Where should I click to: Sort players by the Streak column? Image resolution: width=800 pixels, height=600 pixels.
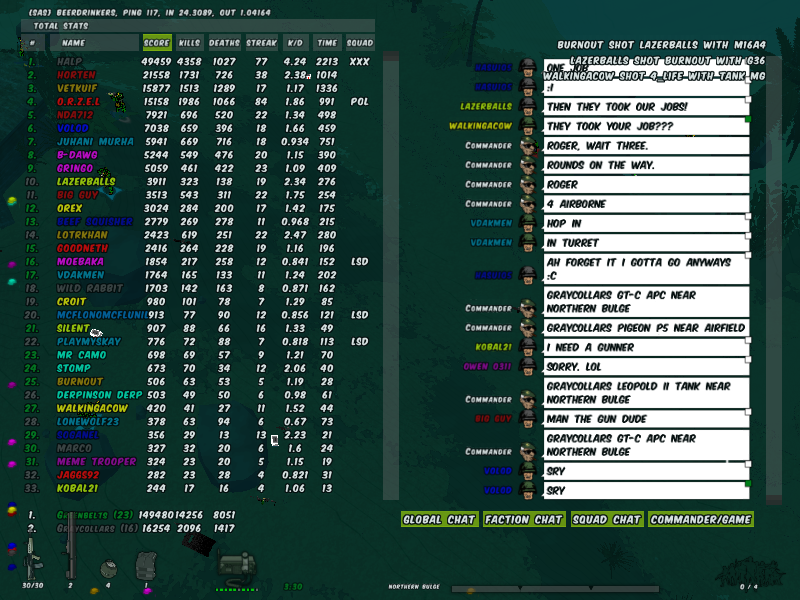point(262,43)
